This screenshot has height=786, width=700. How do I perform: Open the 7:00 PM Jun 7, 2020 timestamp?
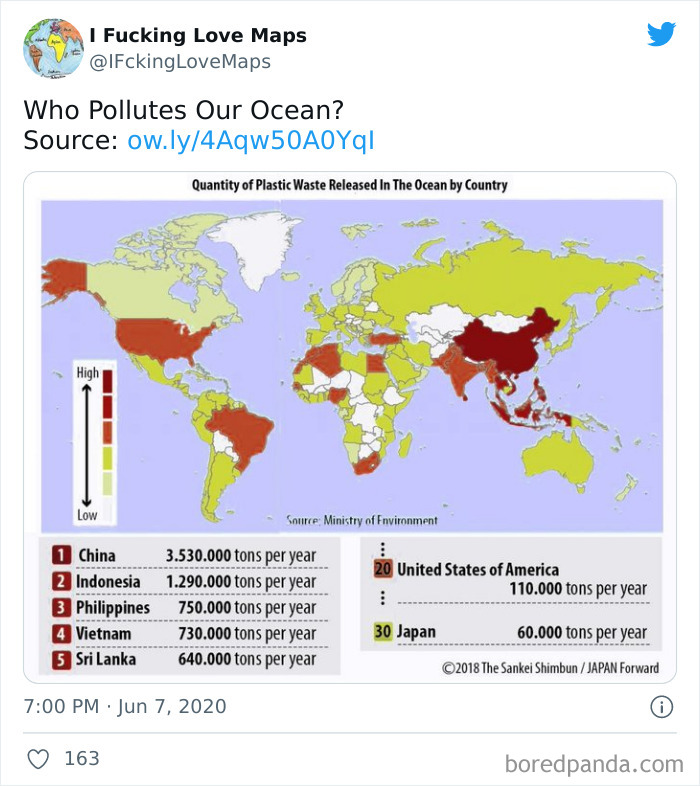click(x=125, y=706)
